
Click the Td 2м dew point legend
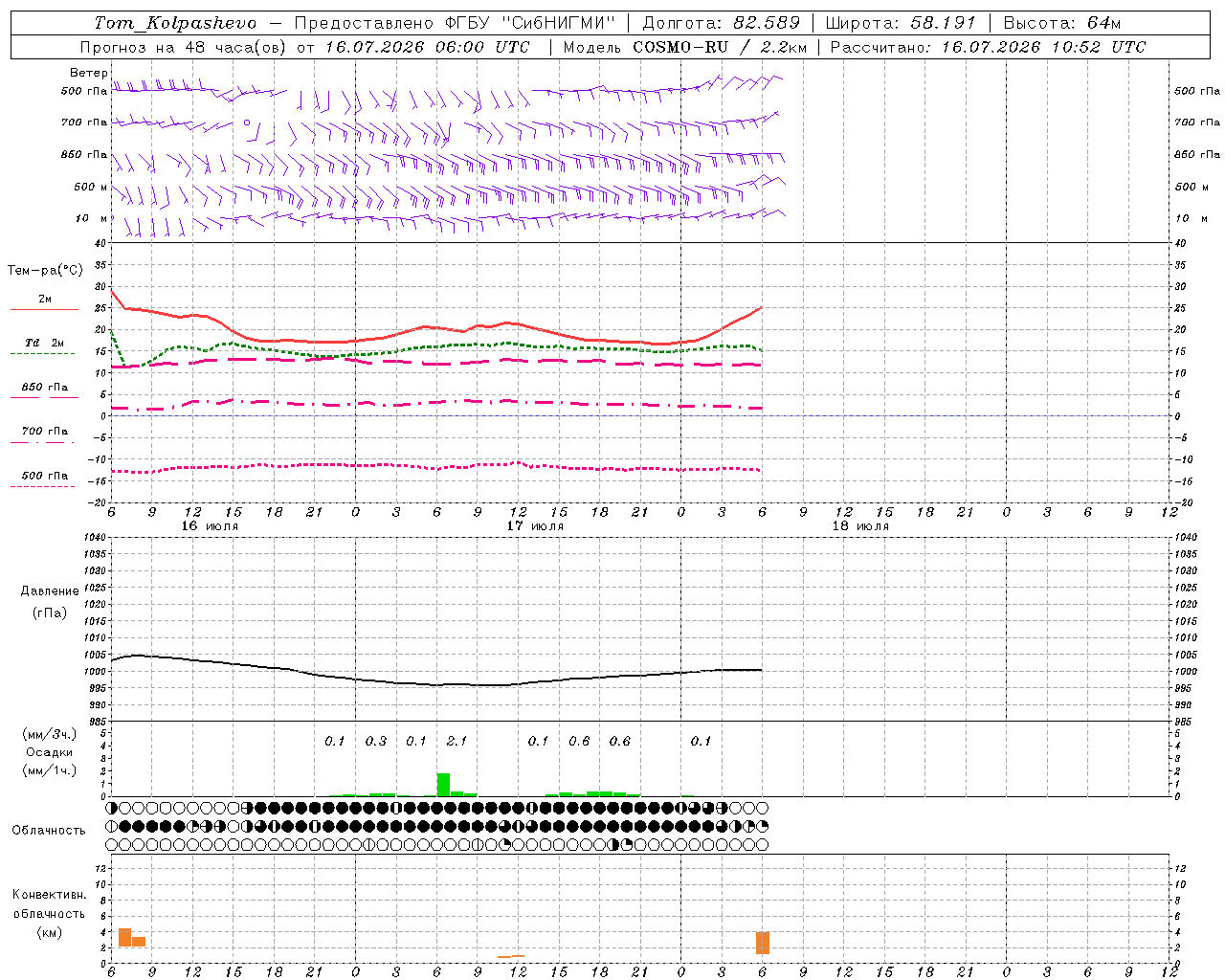44,343
